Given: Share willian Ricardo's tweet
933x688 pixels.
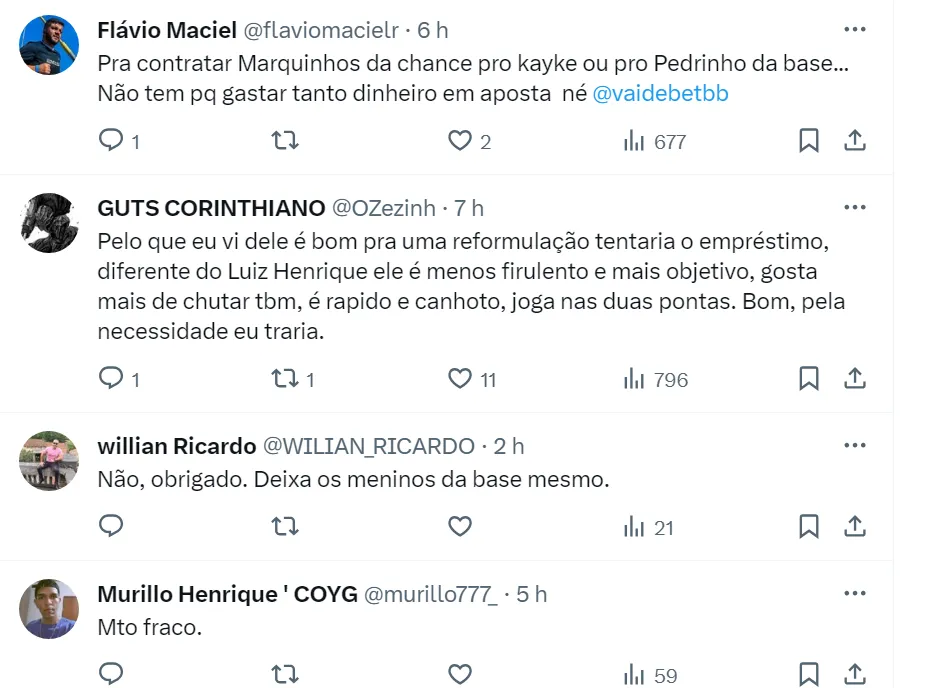Looking at the screenshot, I should tap(855, 525).
